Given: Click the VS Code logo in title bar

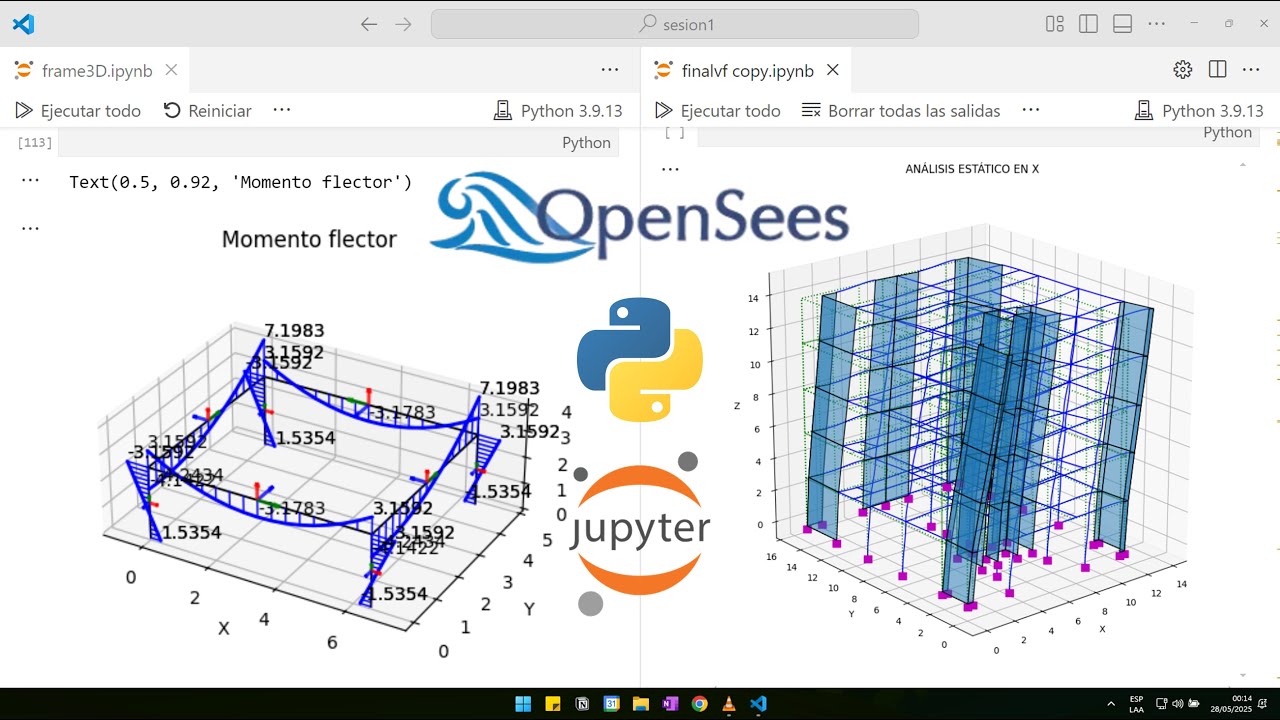Looking at the screenshot, I should 23,24.
